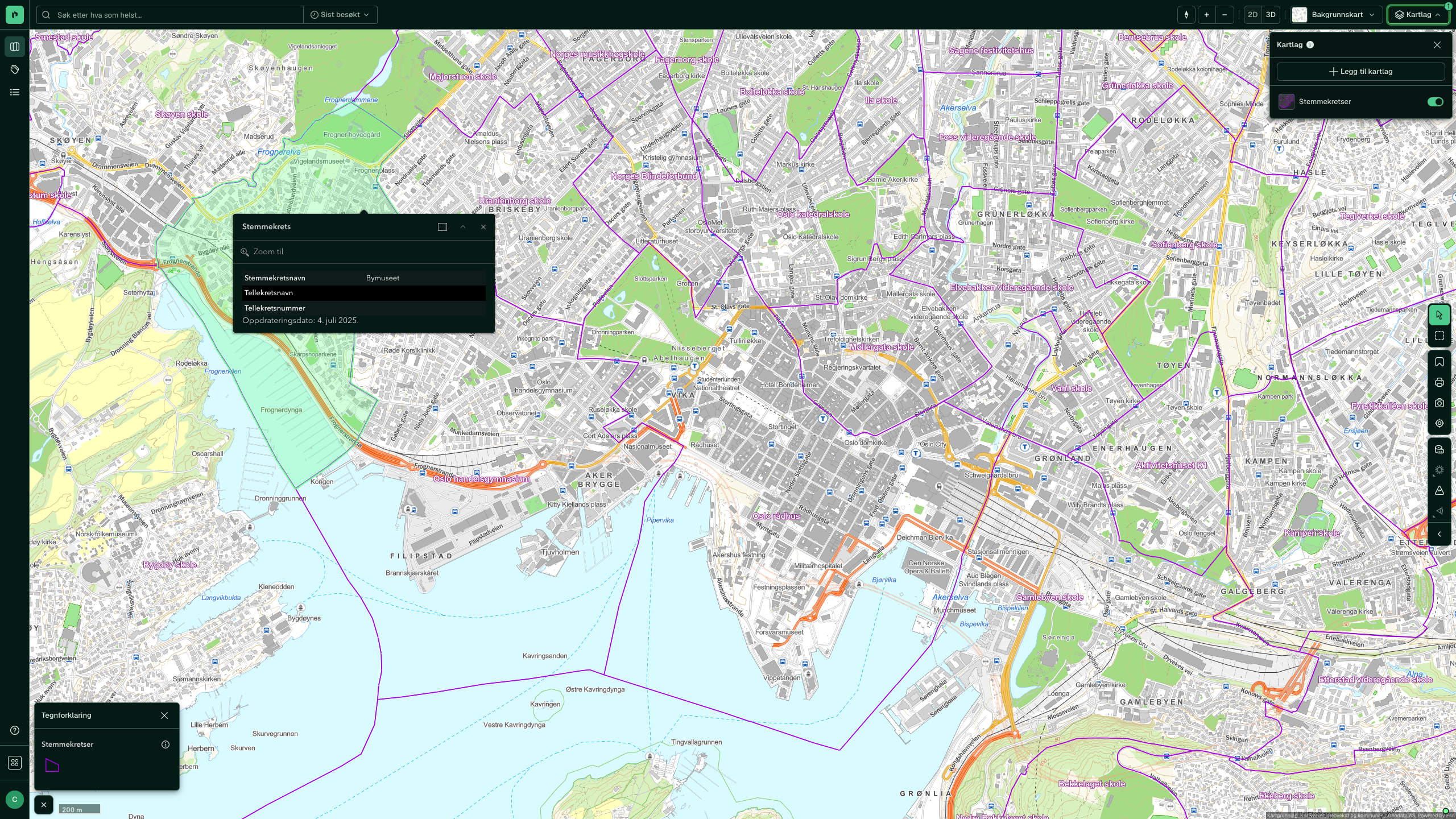Zoom out with the minus button
The height and width of the screenshot is (819, 1456).
(x=1225, y=15)
